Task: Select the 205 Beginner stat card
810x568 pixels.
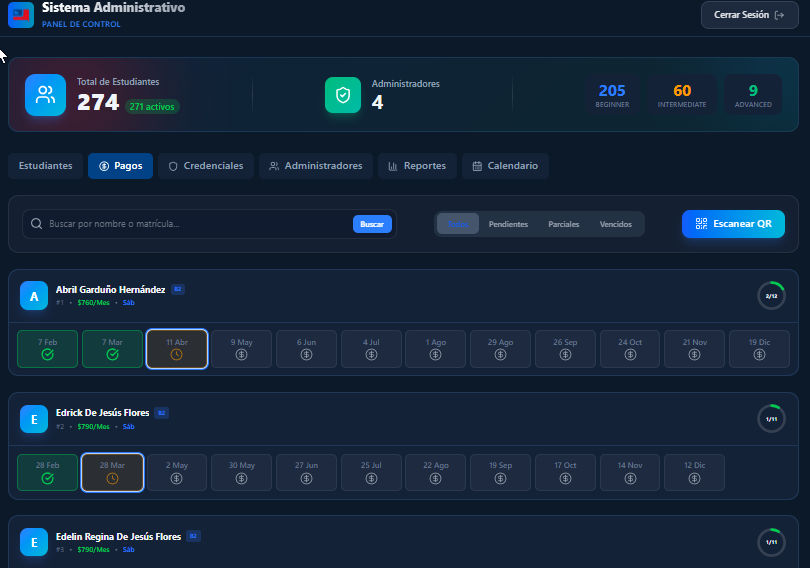Action: [612, 95]
